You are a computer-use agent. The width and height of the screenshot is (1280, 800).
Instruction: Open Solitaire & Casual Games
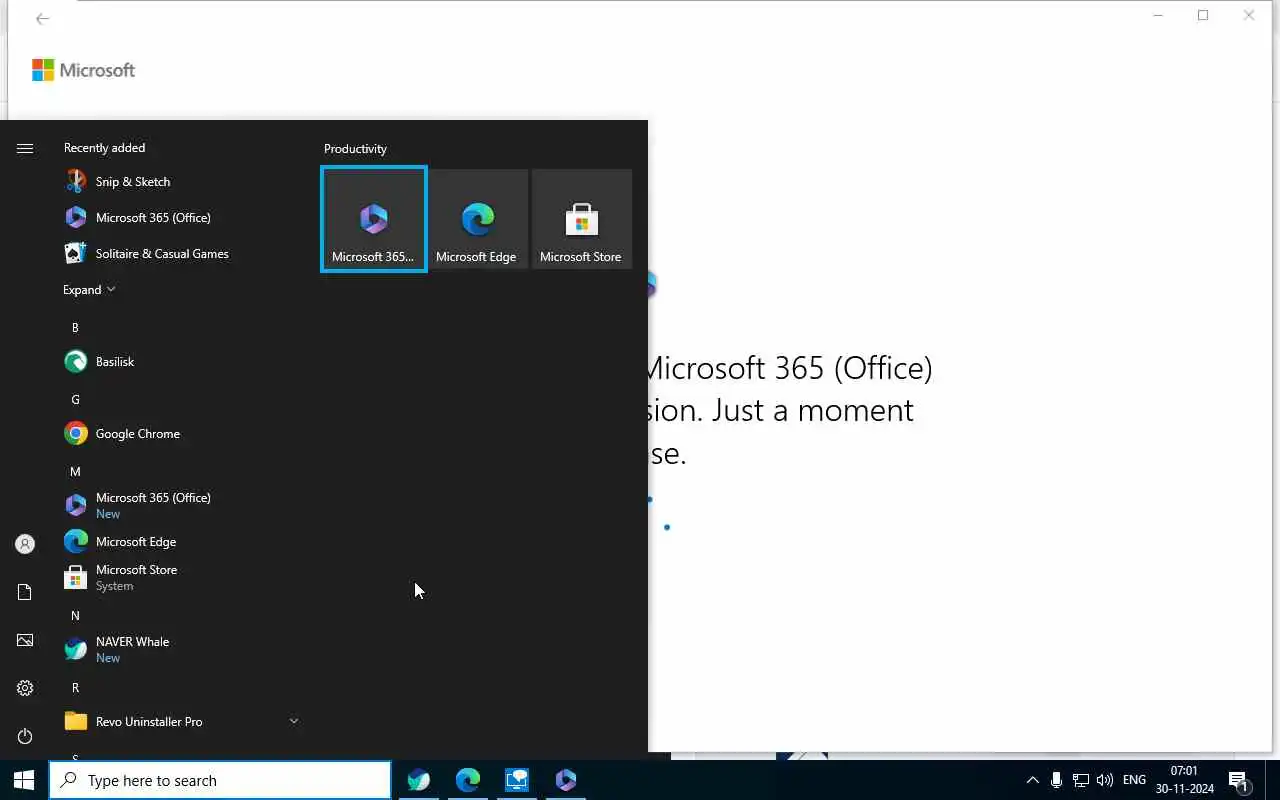(x=180, y=254)
